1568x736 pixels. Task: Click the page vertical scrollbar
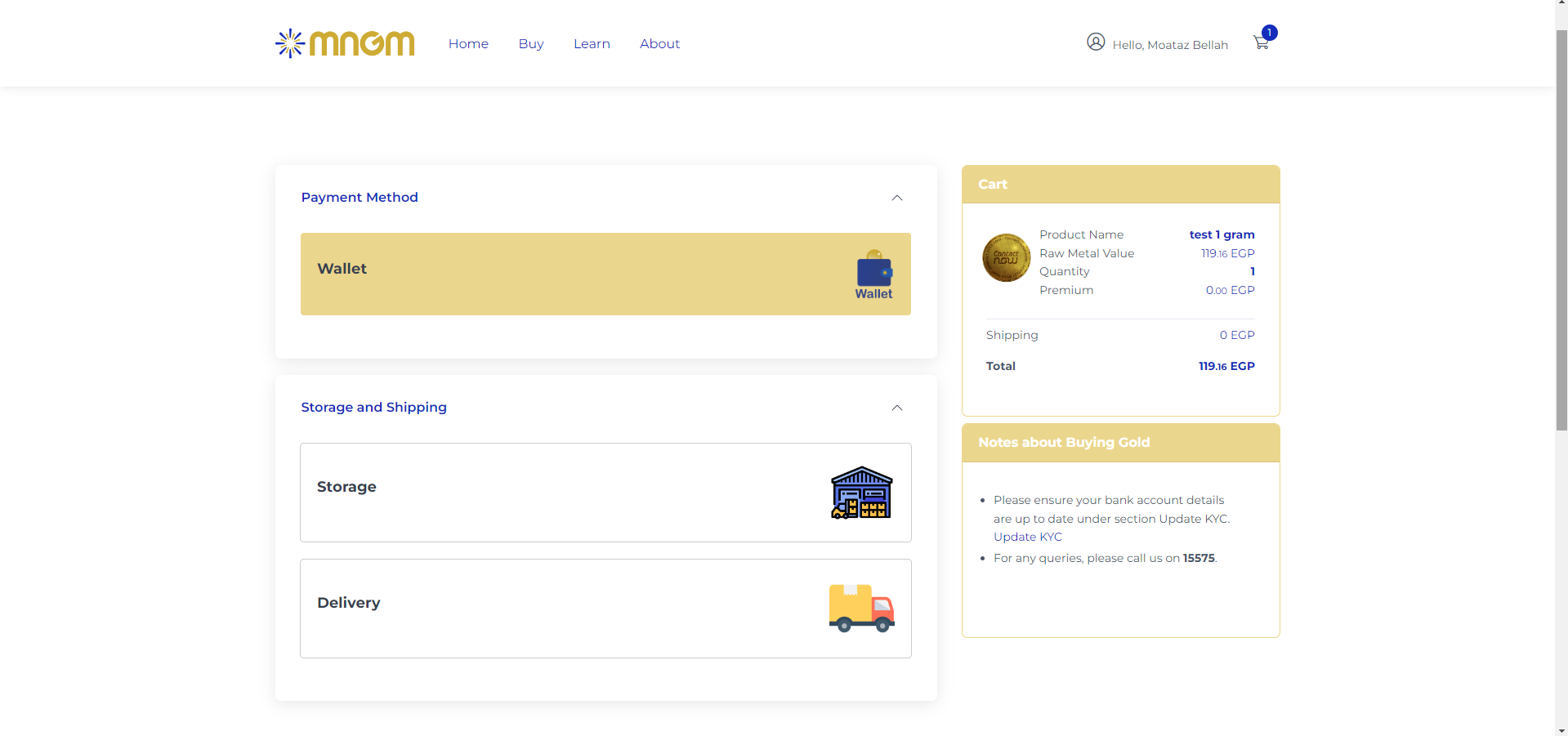1561,229
